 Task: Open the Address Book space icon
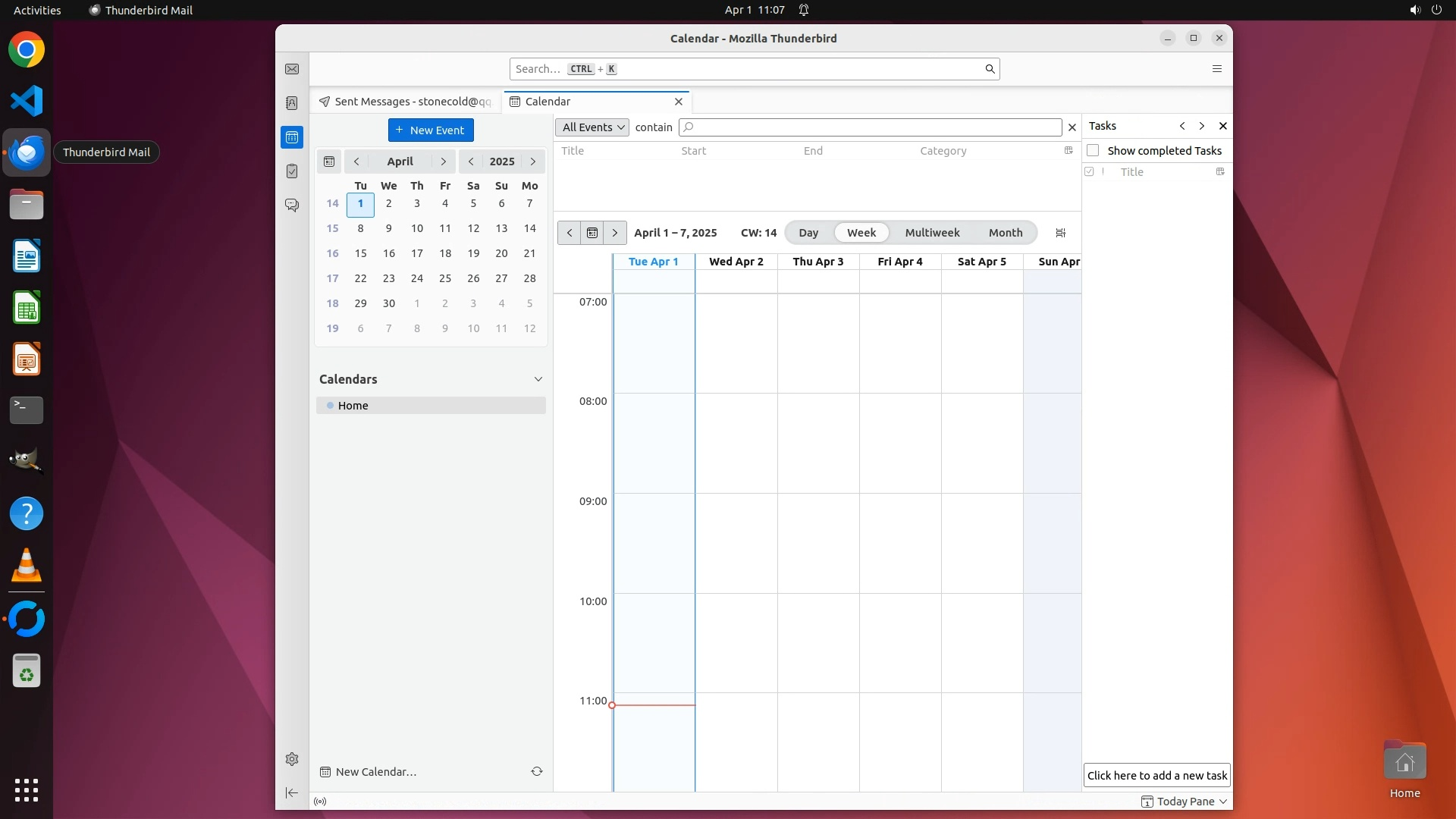pos(292,103)
